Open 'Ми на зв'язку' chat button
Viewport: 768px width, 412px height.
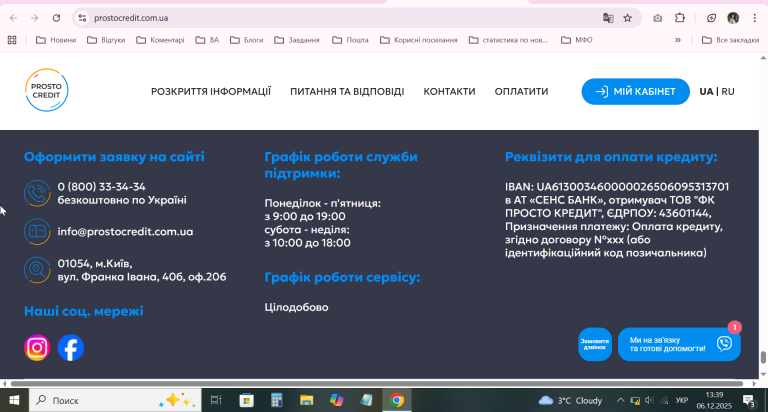click(x=679, y=344)
